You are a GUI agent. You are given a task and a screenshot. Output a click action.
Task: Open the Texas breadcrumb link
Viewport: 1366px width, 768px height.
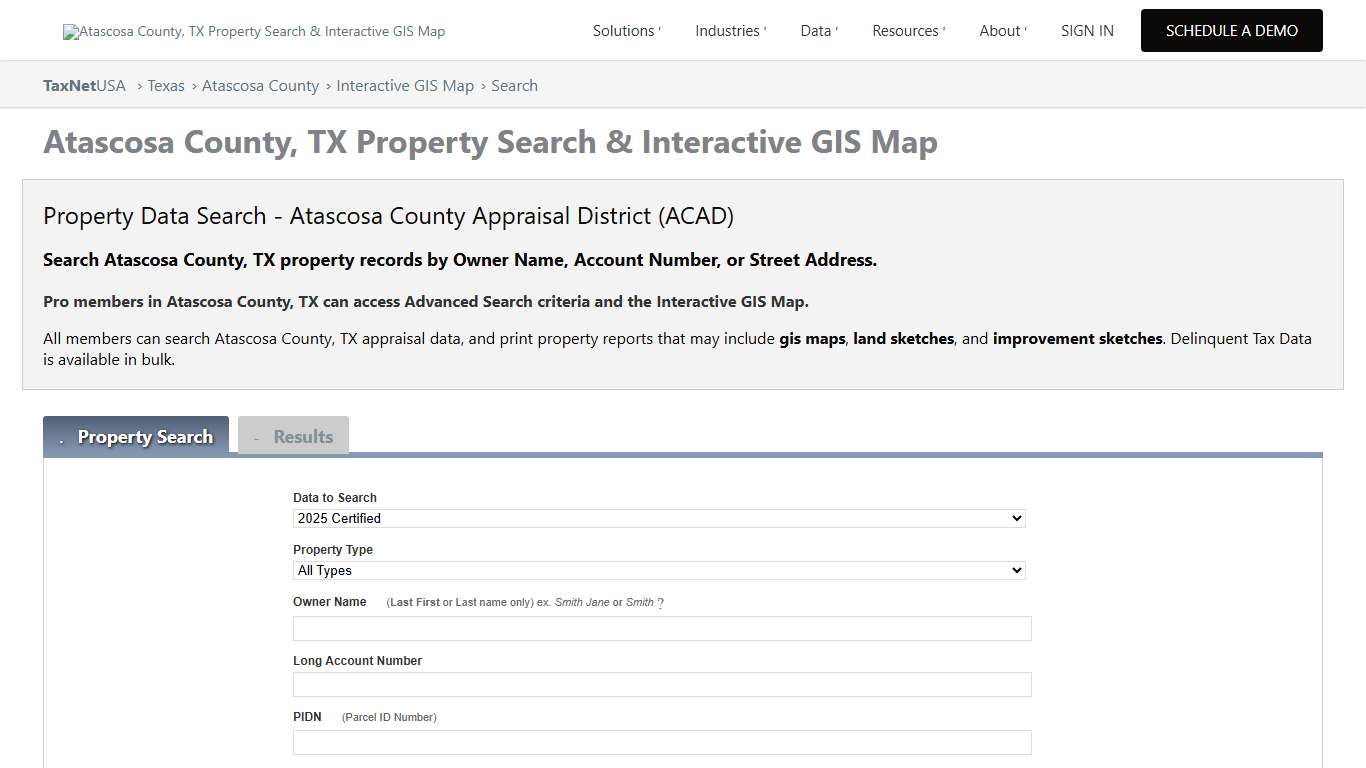click(166, 85)
